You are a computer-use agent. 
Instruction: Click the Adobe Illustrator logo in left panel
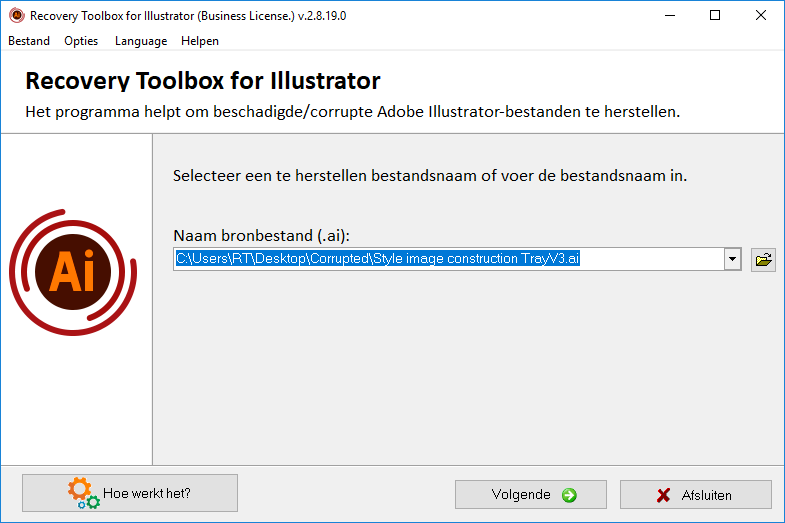(x=73, y=272)
